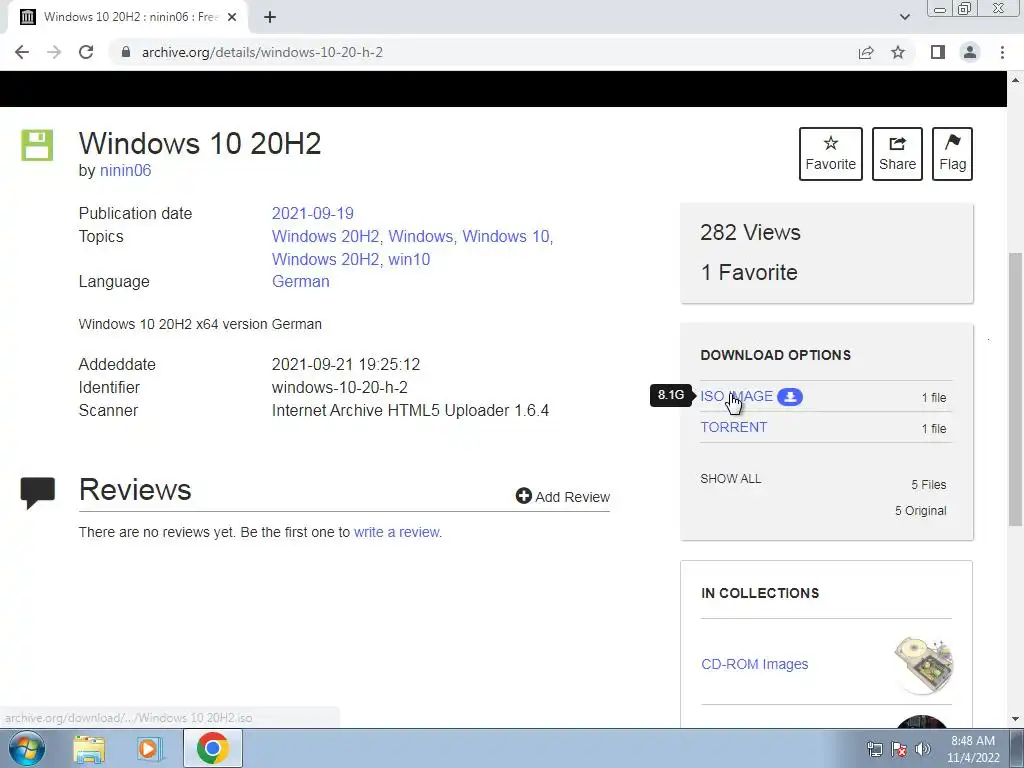Select the Windows 10 20H2 browser tab
The width and height of the screenshot is (1024, 768).
pyautogui.click(x=128, y=17)
